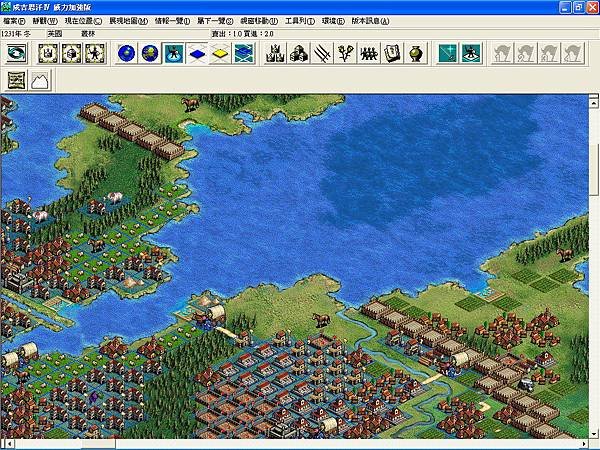Click the swirling arrows turn icon
The image size is (600, 450).
pyautogui.click(x=16, y=53)
